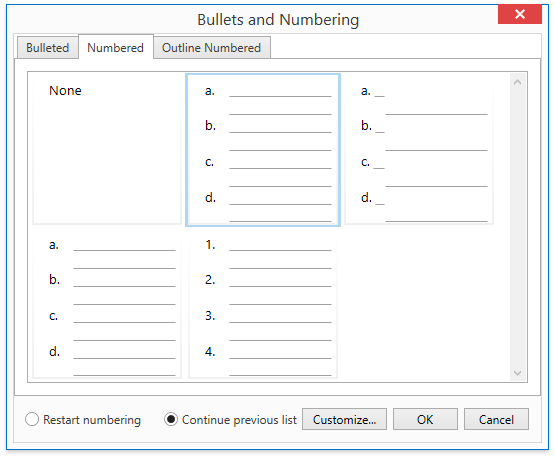Select the Numbered tab
Image resolution: width=555 pixels, height=458 pixels.
pos(115,47)
